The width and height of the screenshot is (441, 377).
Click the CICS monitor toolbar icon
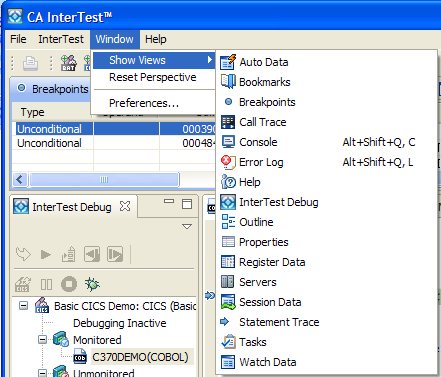tap(23, 284)
